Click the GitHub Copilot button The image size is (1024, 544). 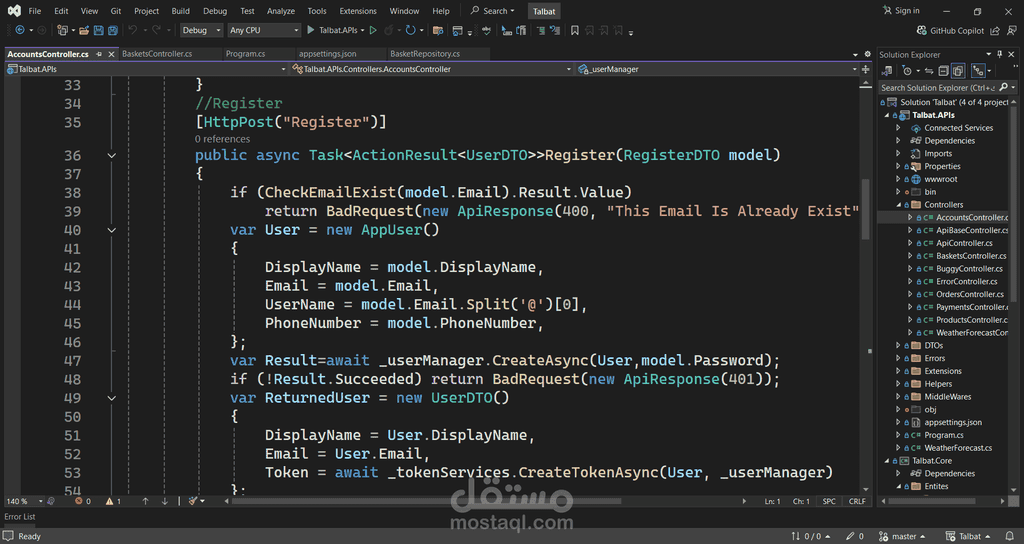click(x=950, y=31)
